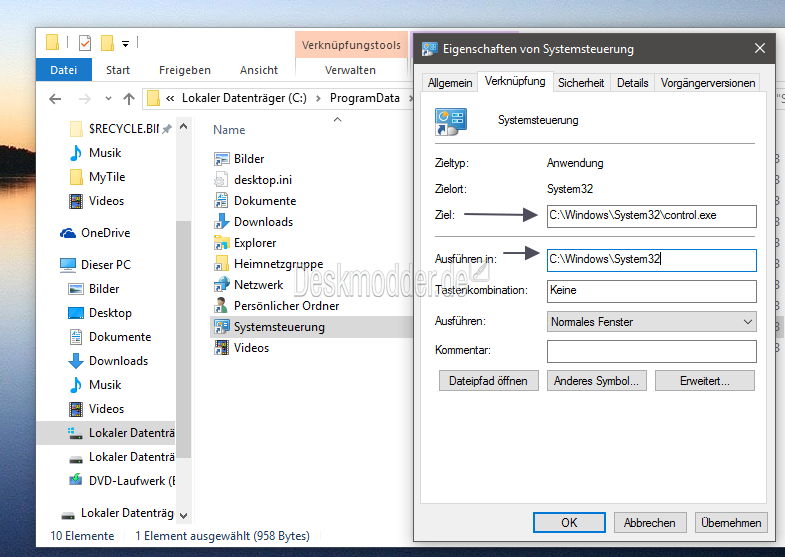Viewport: 785px width, 557px height.
Task: Select the Downloads shortcut icon in file list
Action: pyautogui.click(x=221, y=222)
